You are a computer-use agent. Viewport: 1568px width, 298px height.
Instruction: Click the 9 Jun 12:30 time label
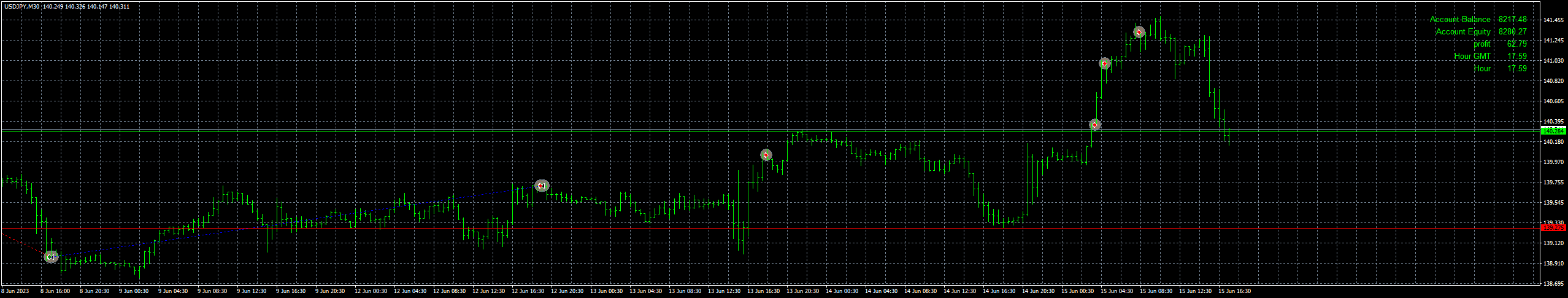tap(252, 291)
